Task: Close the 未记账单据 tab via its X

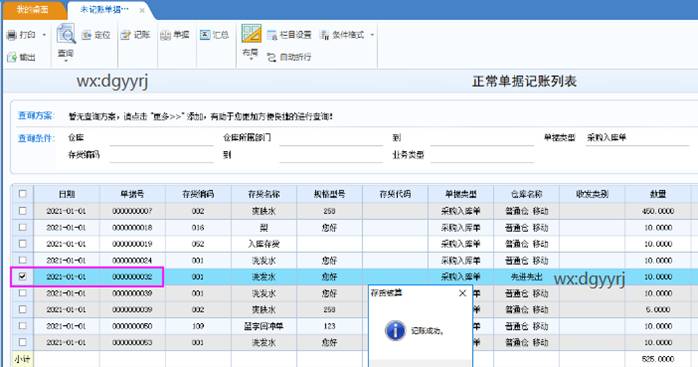Action: tap(142, 10)
